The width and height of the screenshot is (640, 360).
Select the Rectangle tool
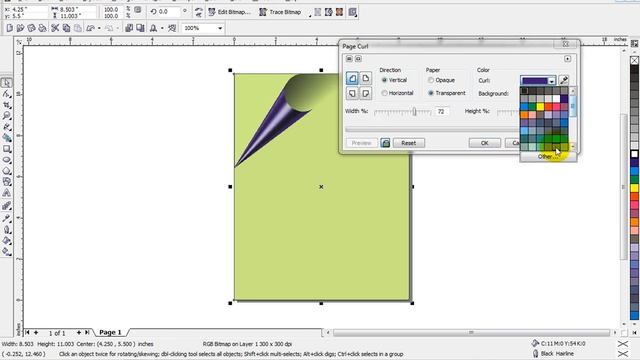pos(7,149)
